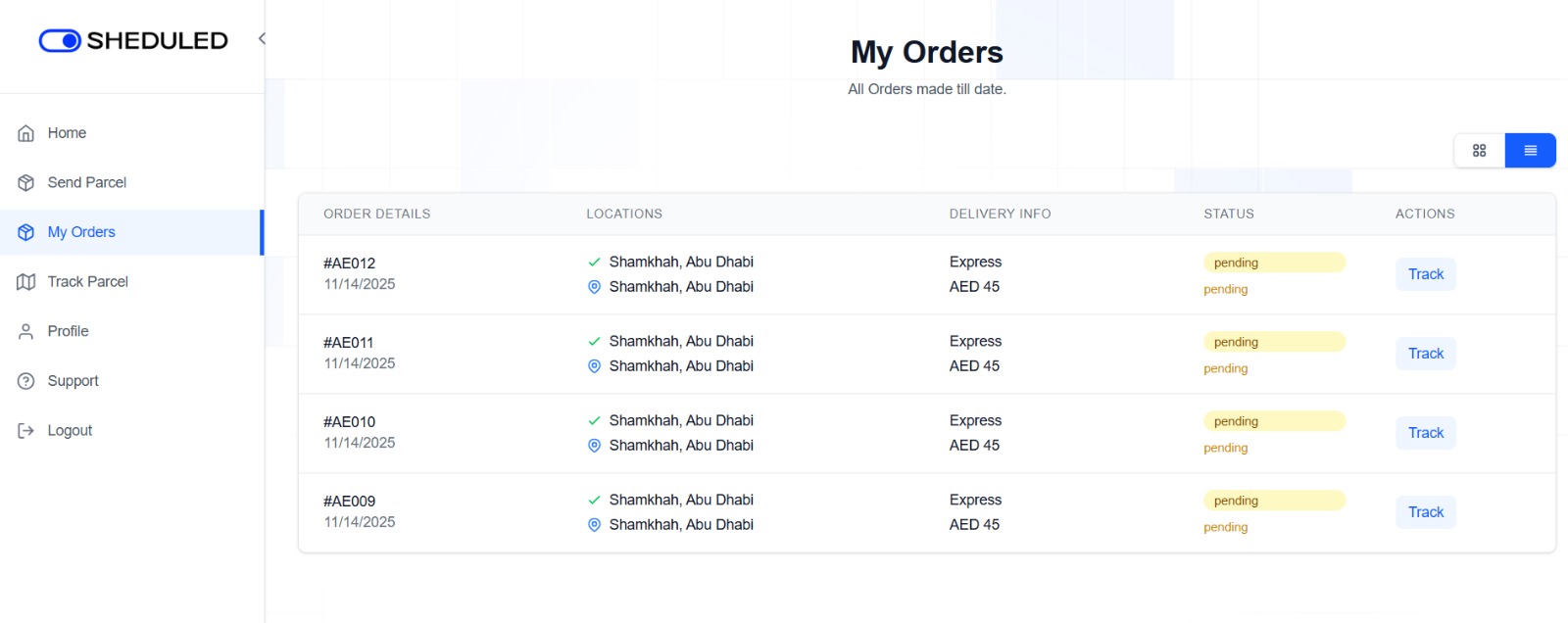The height and width of the screenshot is (623, 1568).
Task: Switch to grid view layout
Action: pos(1479,151)
